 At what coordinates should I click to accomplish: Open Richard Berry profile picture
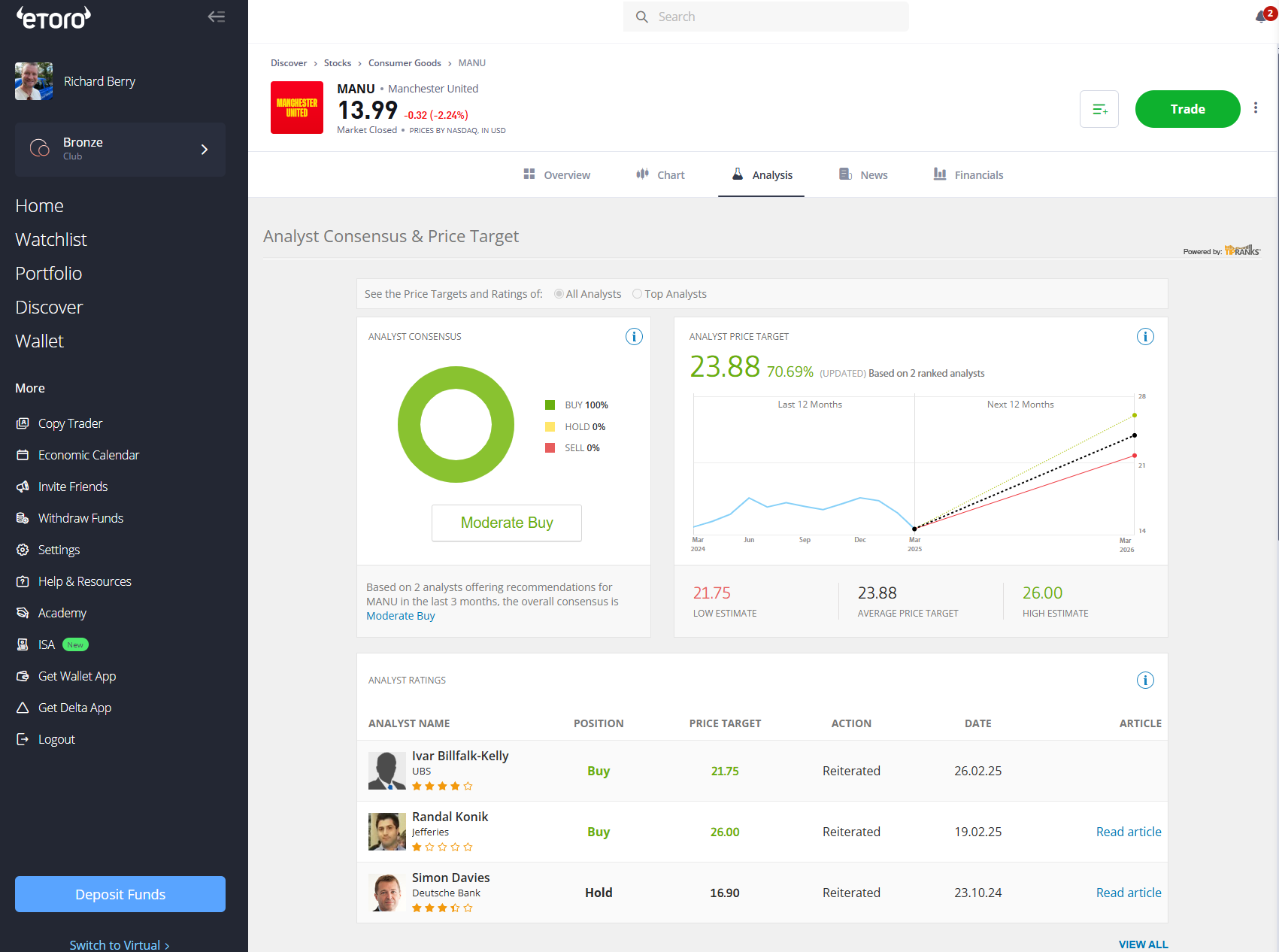coord(34,81)
